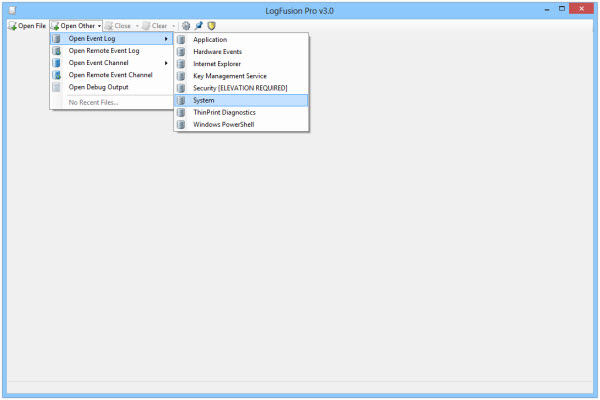Click the Open Remote Event Channel icon
600x400 pixels.
(x=56, y=75)
